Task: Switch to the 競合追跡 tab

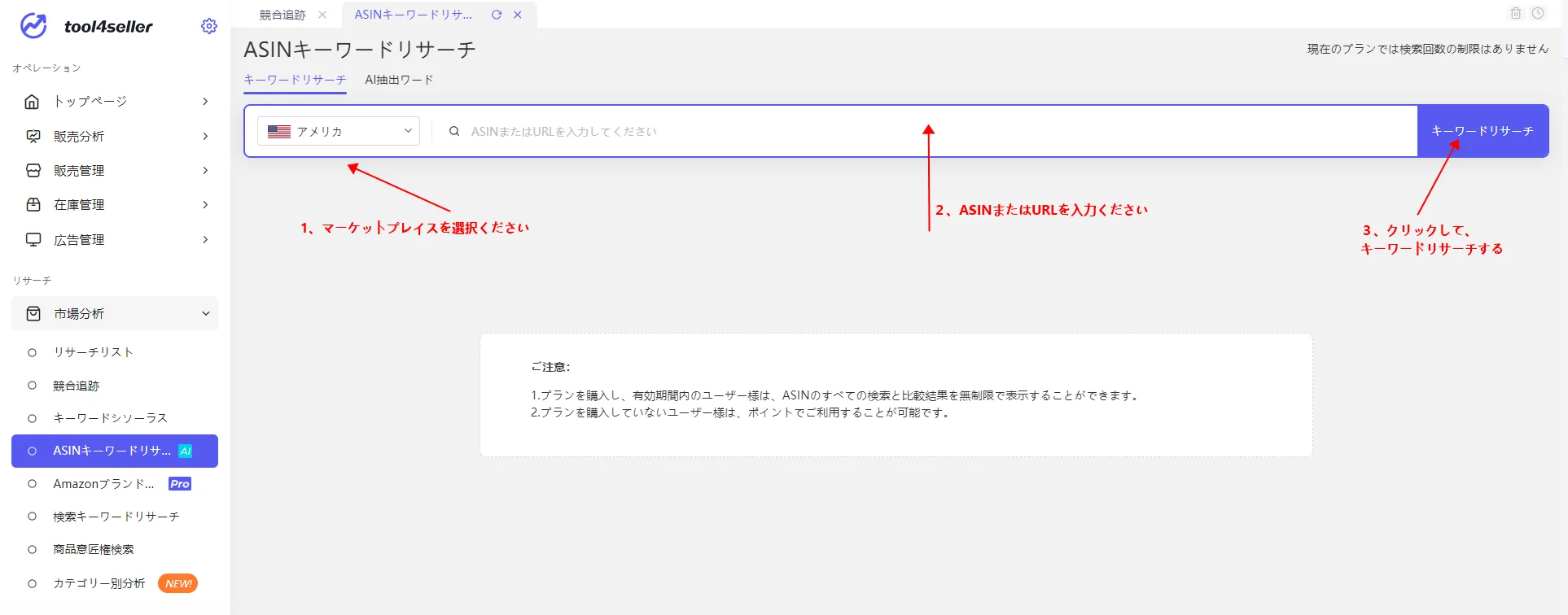Action: coord(283,15)
